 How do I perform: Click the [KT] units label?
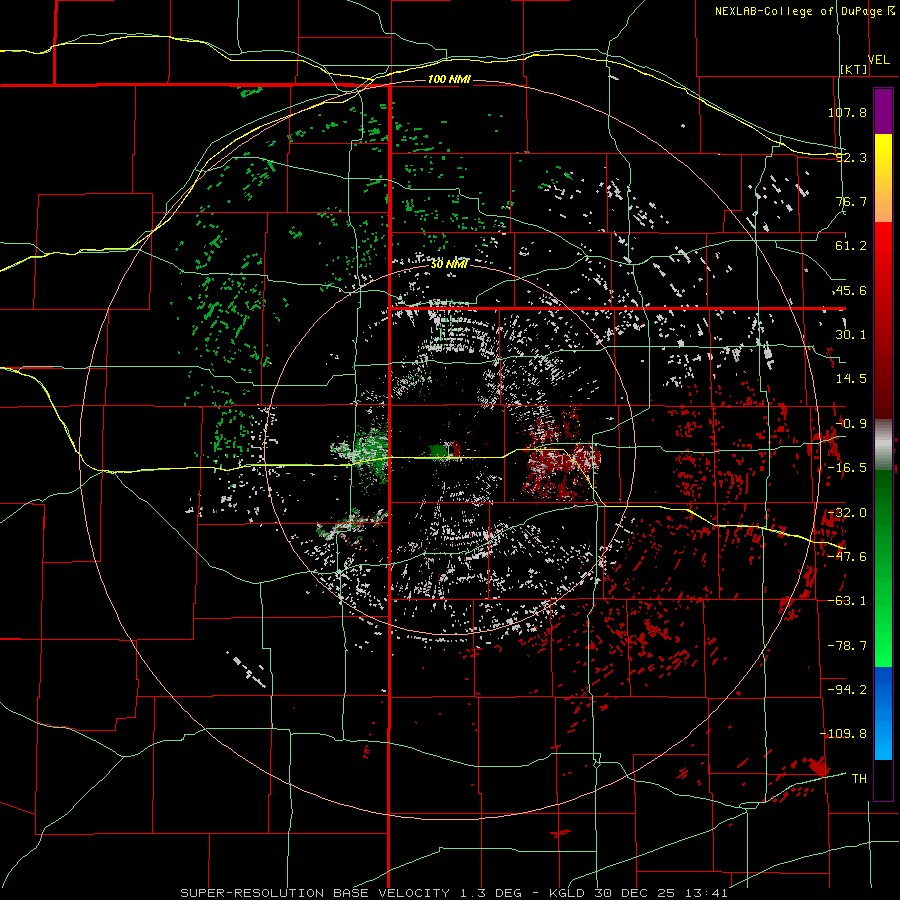tap(854, 69)
